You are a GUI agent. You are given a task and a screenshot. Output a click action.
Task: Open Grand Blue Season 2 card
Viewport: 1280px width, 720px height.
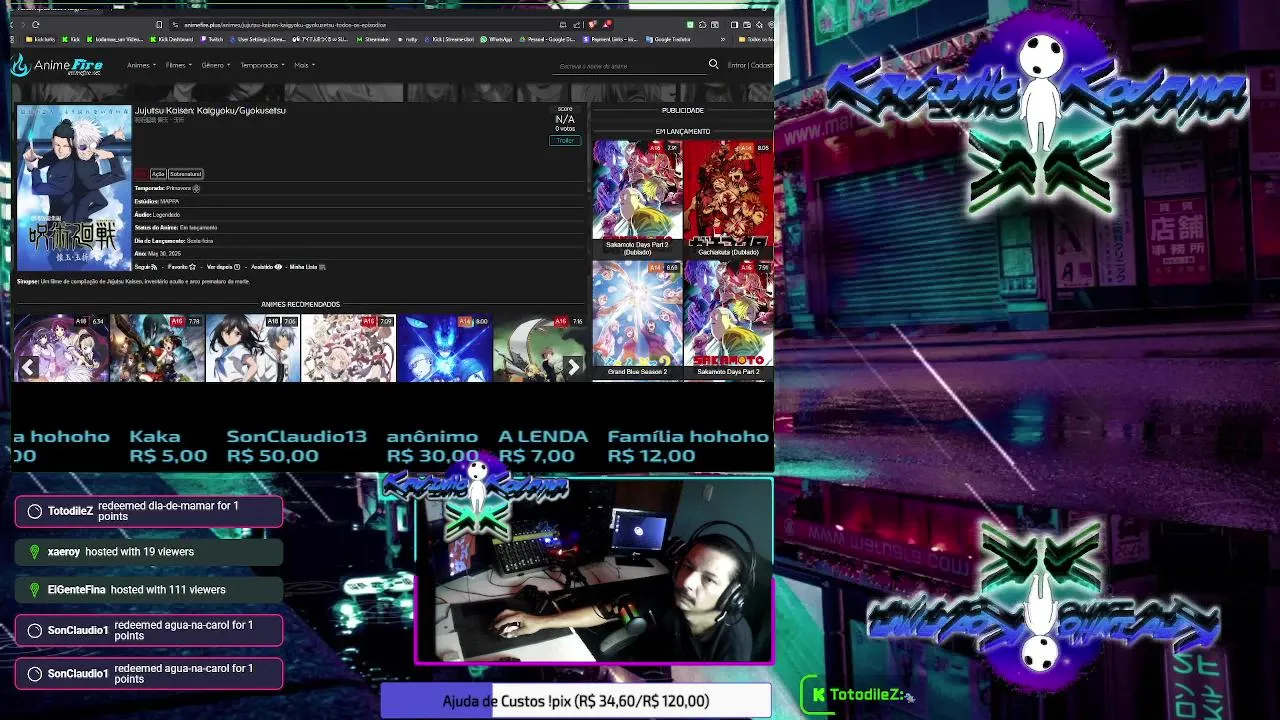click(x=637, y=318)
